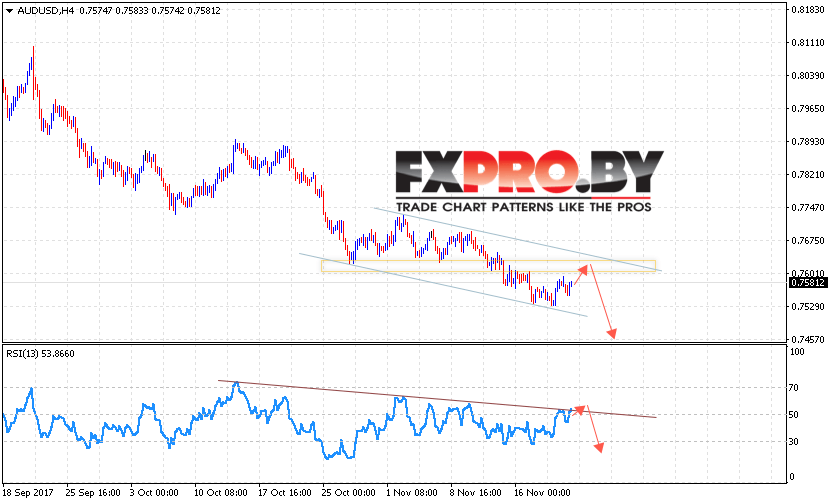Select the RSI 30 level label
Viewport: 829px width, 504px height.
(794, 442)
